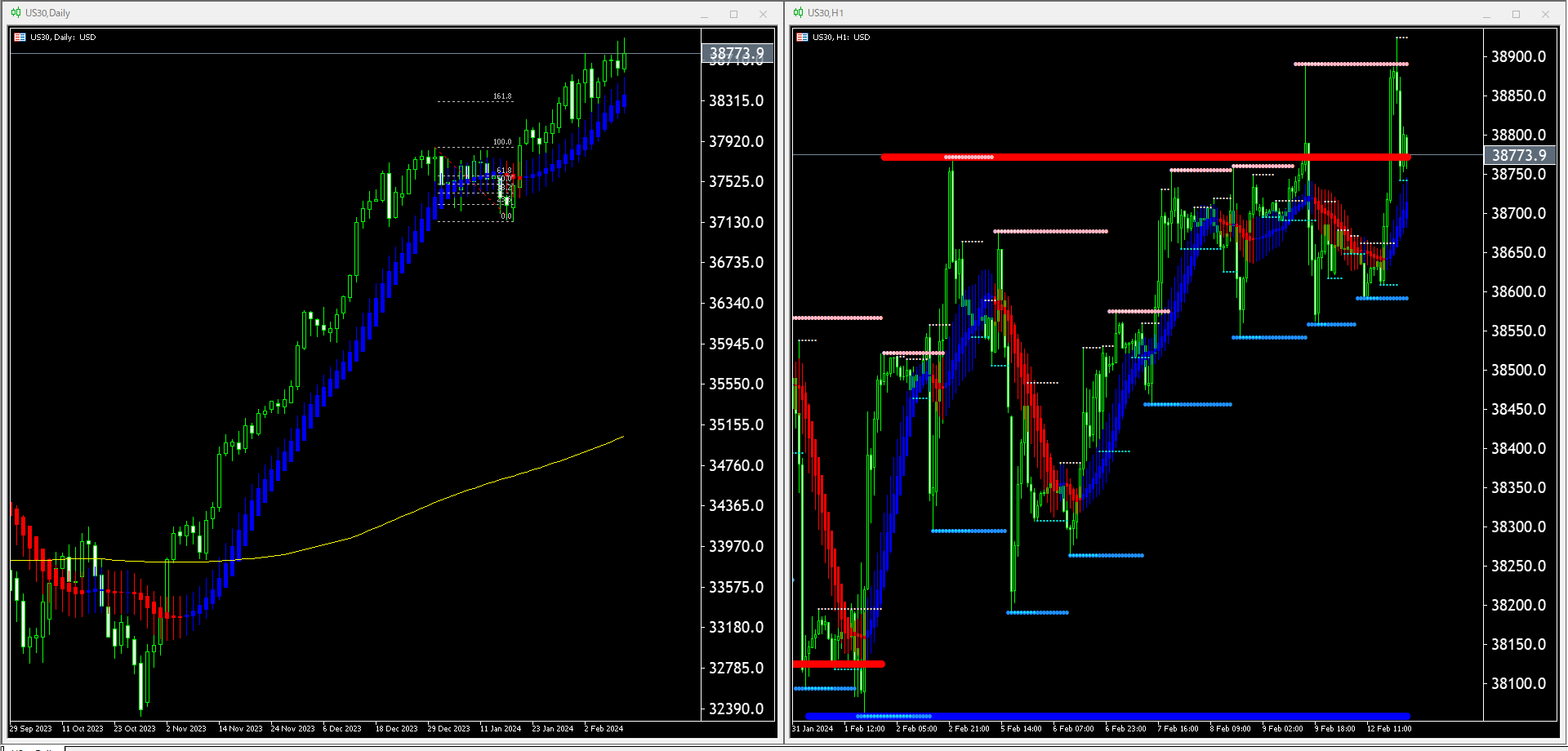This screenshot has height=751, width=1568.
Task: Click the US30,Daily window chart icon
Action: (x=16, y=13)
